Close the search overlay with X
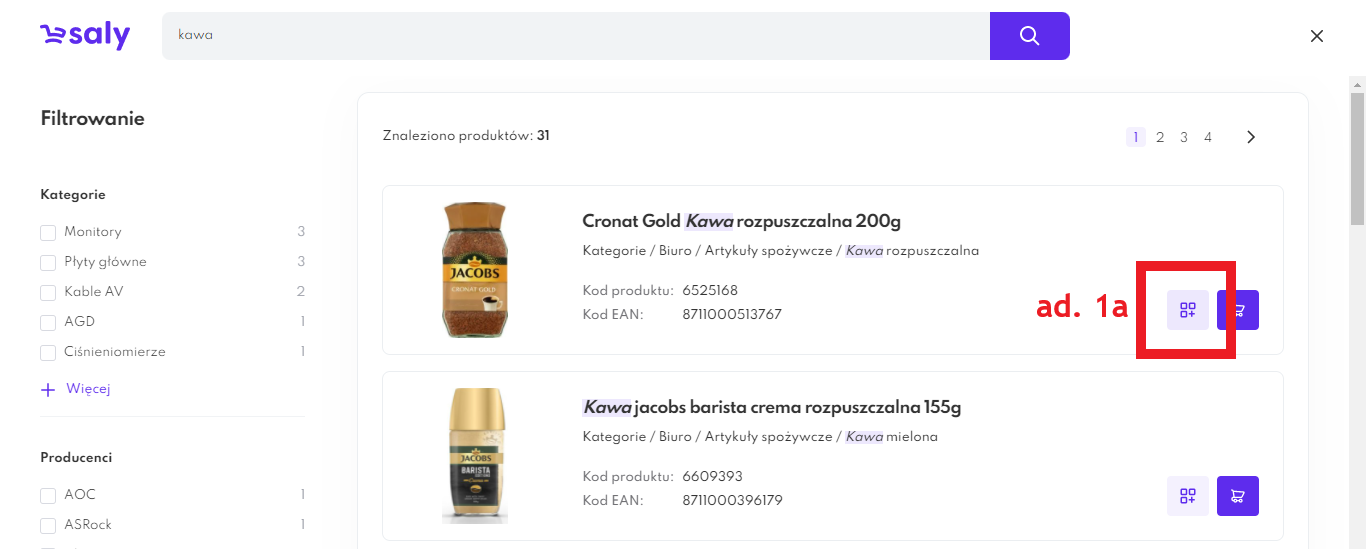1366x549 pixels. coord(1317,36)
